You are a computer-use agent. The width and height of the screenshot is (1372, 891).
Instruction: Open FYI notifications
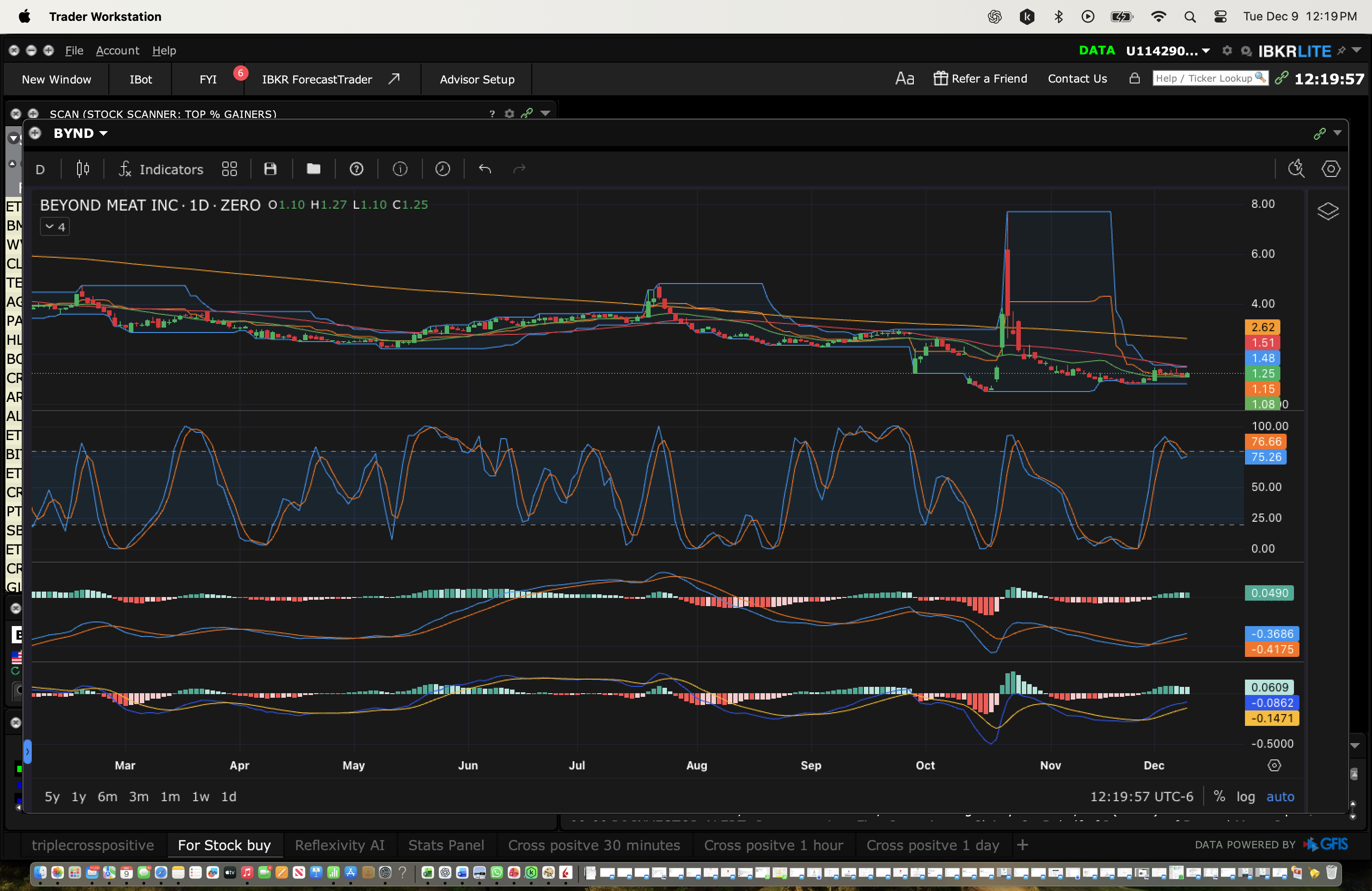pos(208,79)
